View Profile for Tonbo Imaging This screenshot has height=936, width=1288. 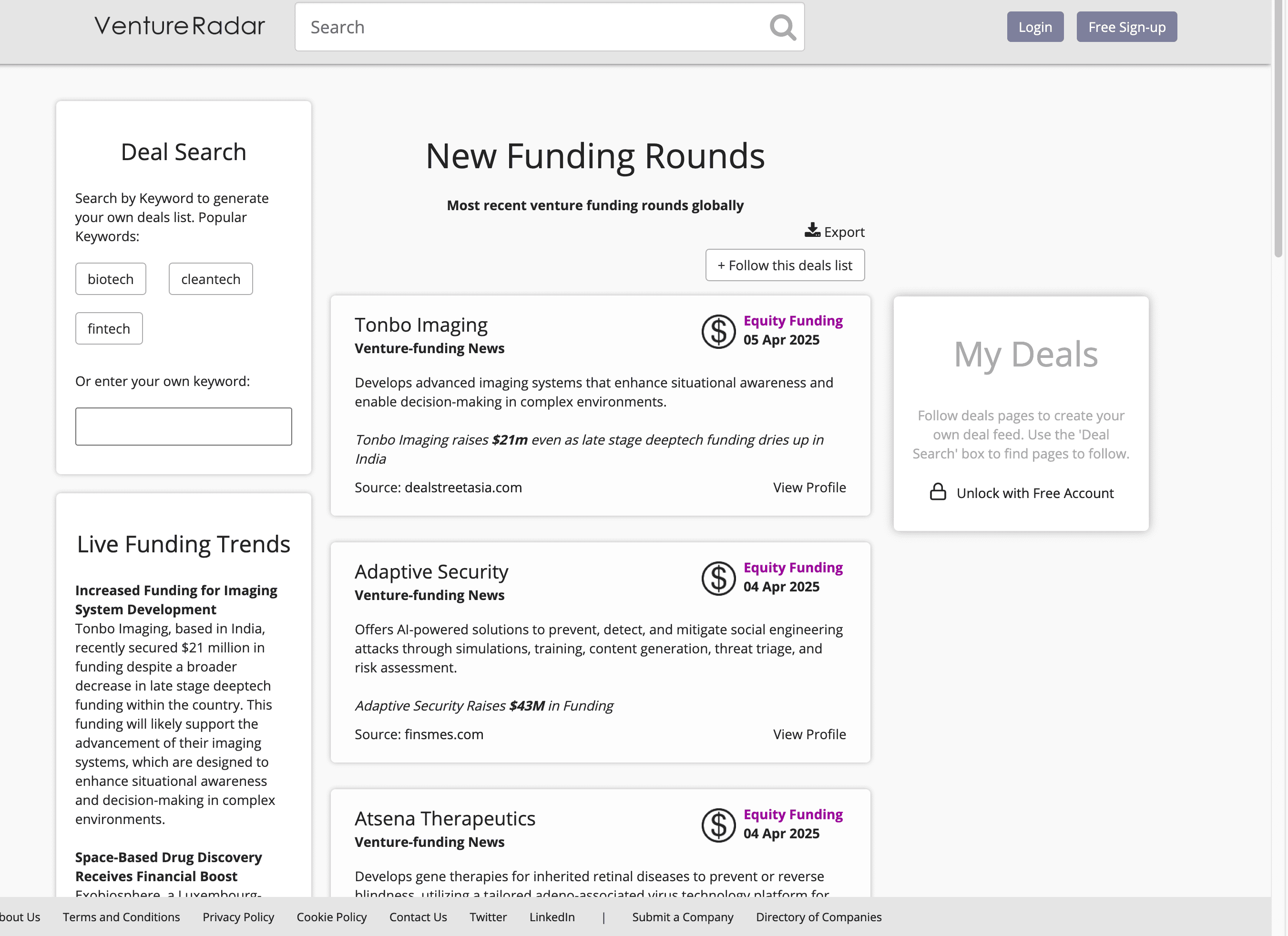(x=809, y=487)
